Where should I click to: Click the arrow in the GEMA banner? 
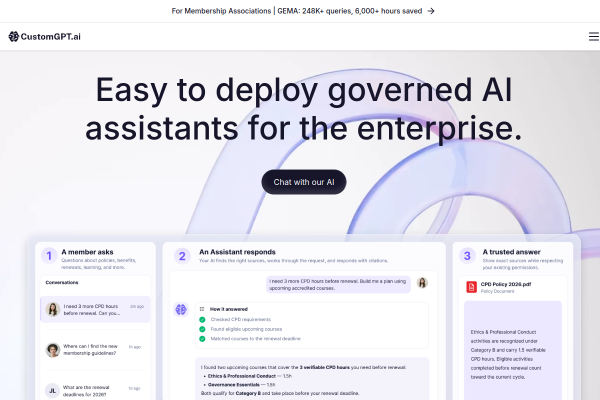click(x=431, y=11)
